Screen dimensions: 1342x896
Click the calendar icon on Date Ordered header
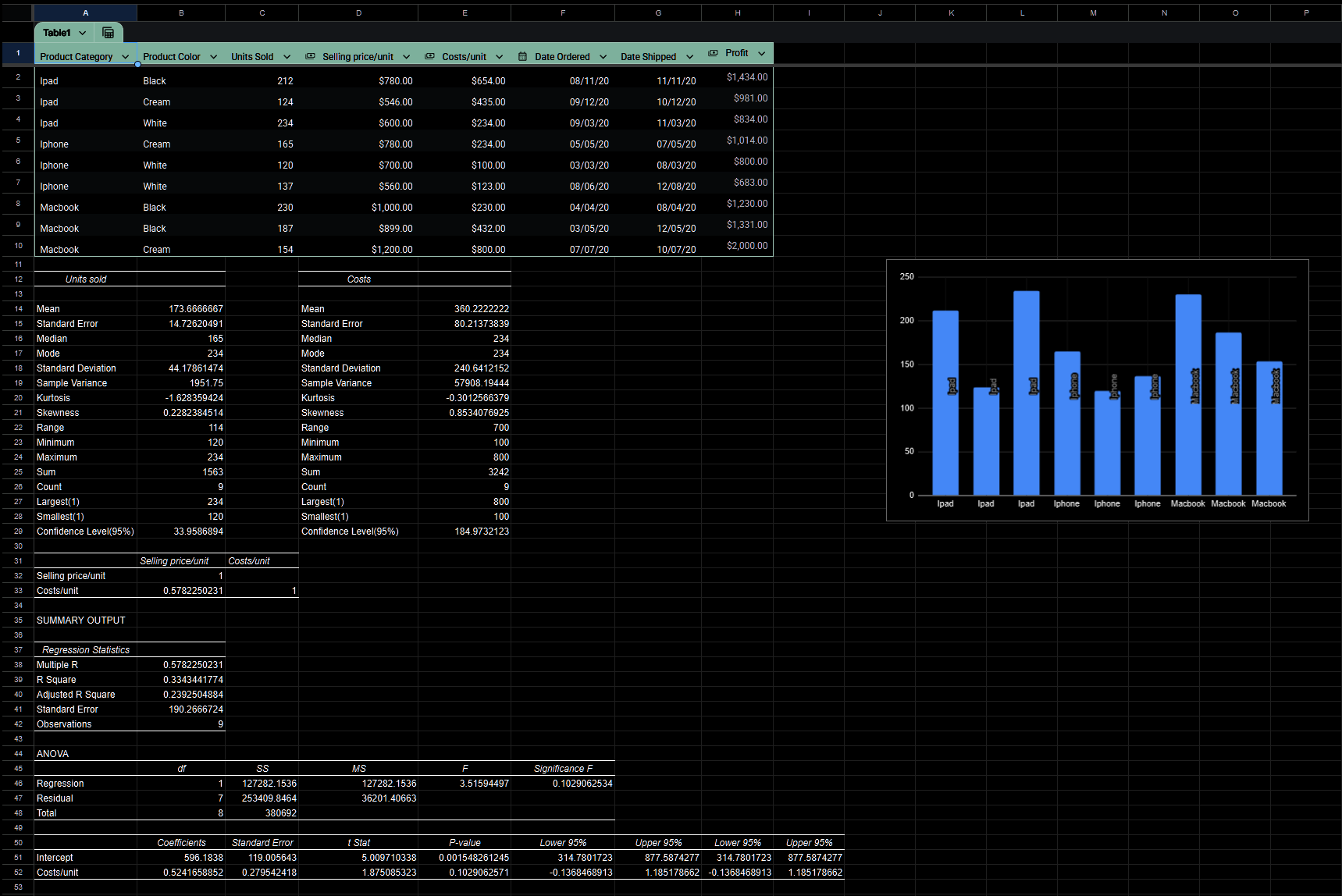tap(522, 56)
